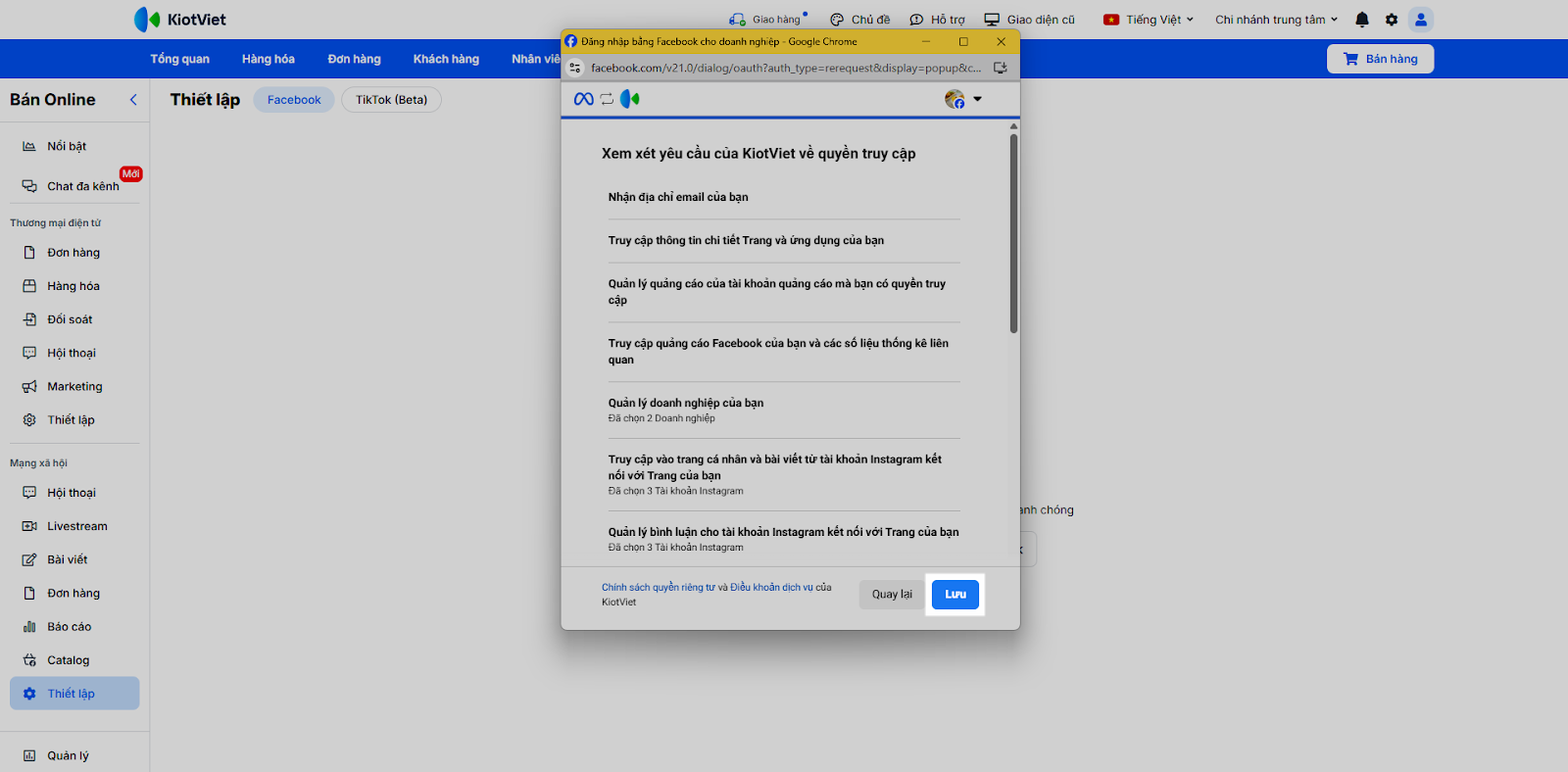Open the Chính sách quyền riêng tư link
The width and height of the screenshot is (1568, 772).
[x=659, y=588]
